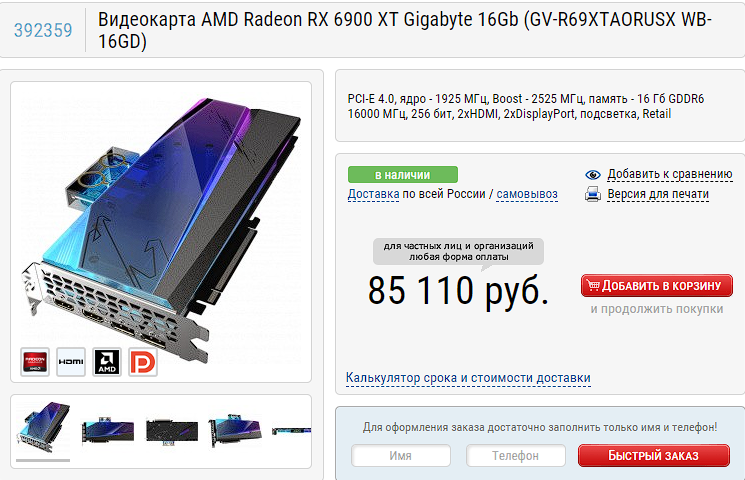Open the print version link
This screenshot has height=480, width=745.
click(658, 194)
